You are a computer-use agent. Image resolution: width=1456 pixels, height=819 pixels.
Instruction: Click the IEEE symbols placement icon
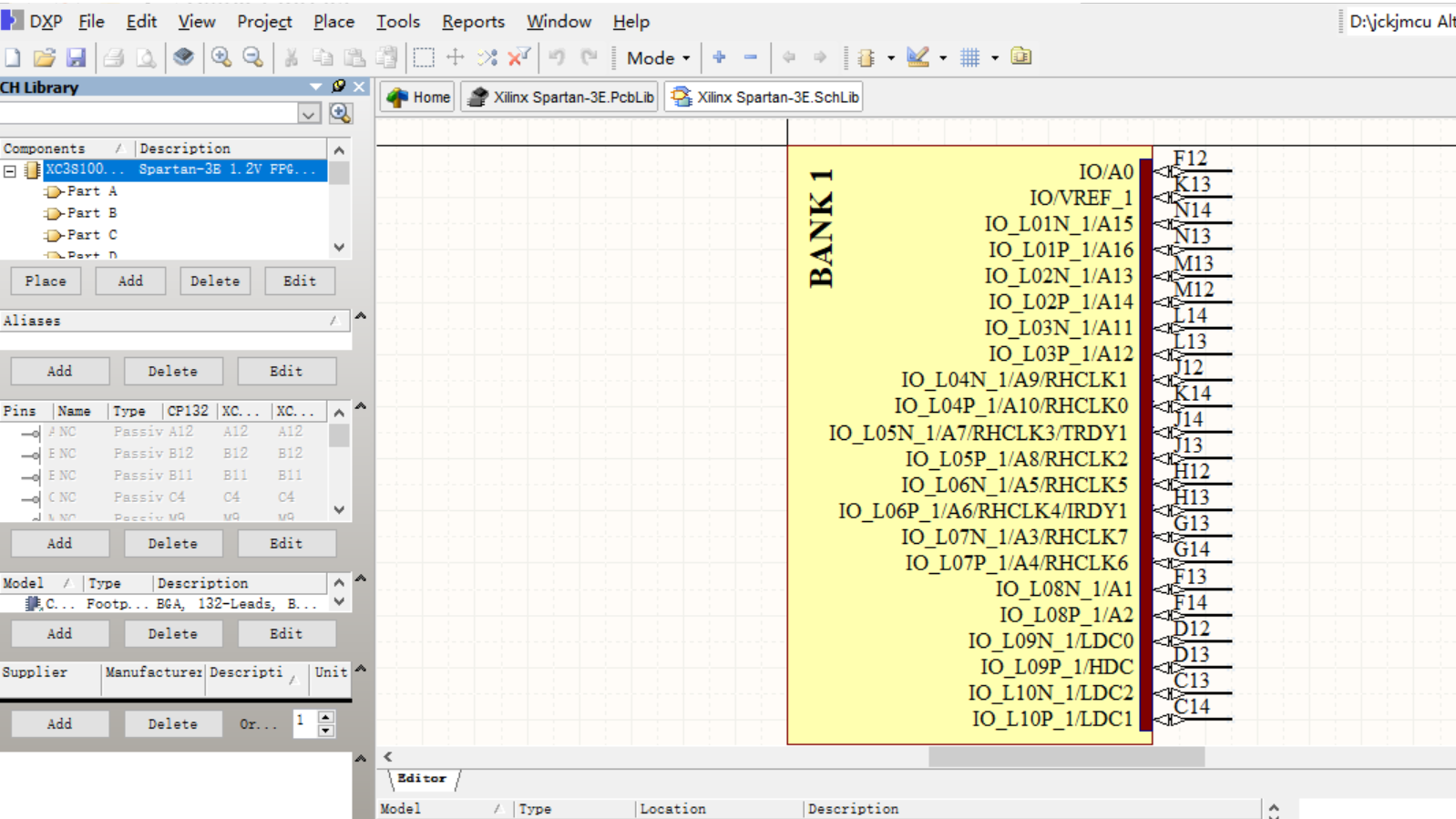[866, 57]
